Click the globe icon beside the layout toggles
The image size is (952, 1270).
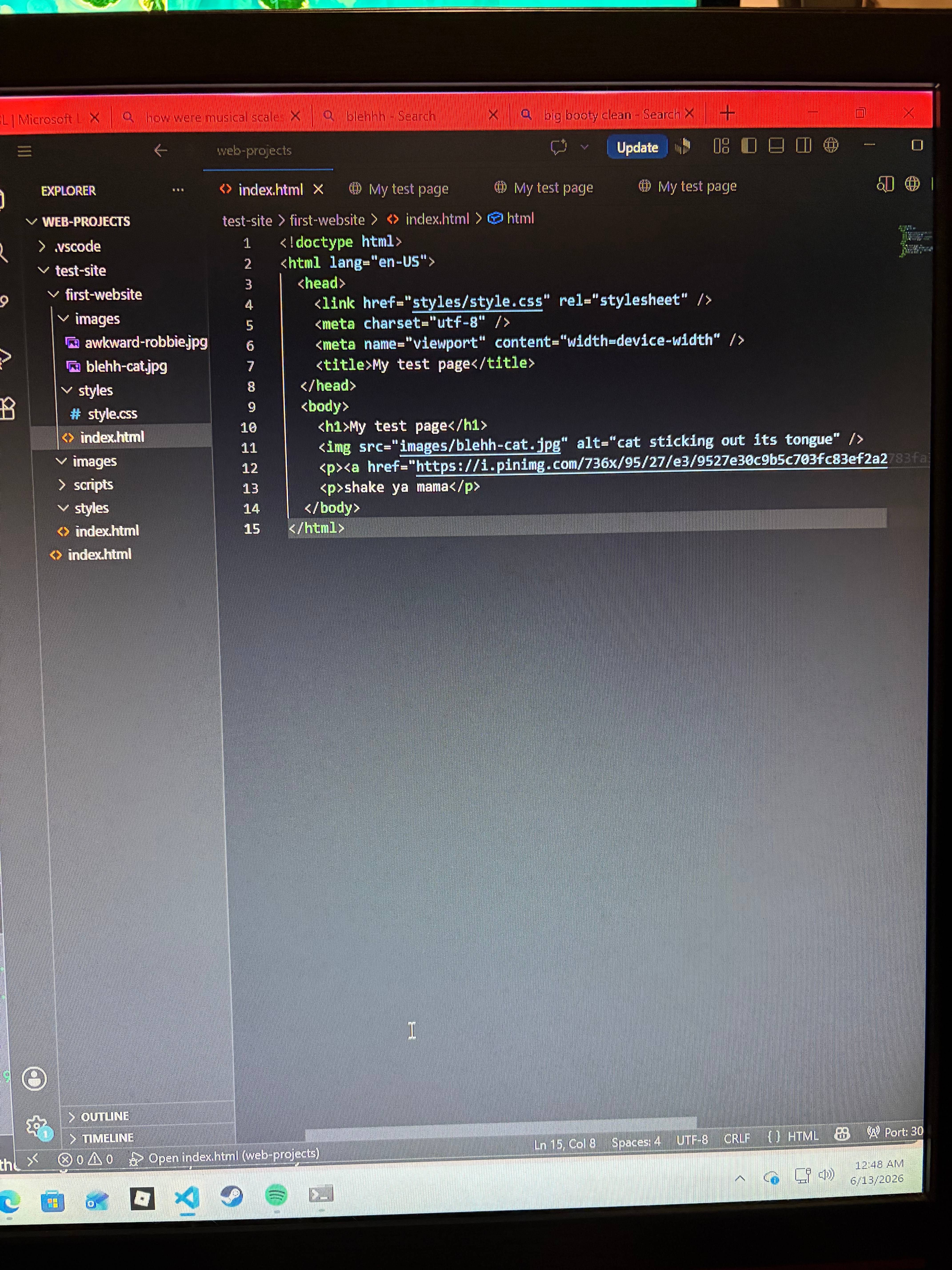coord(831,145)
